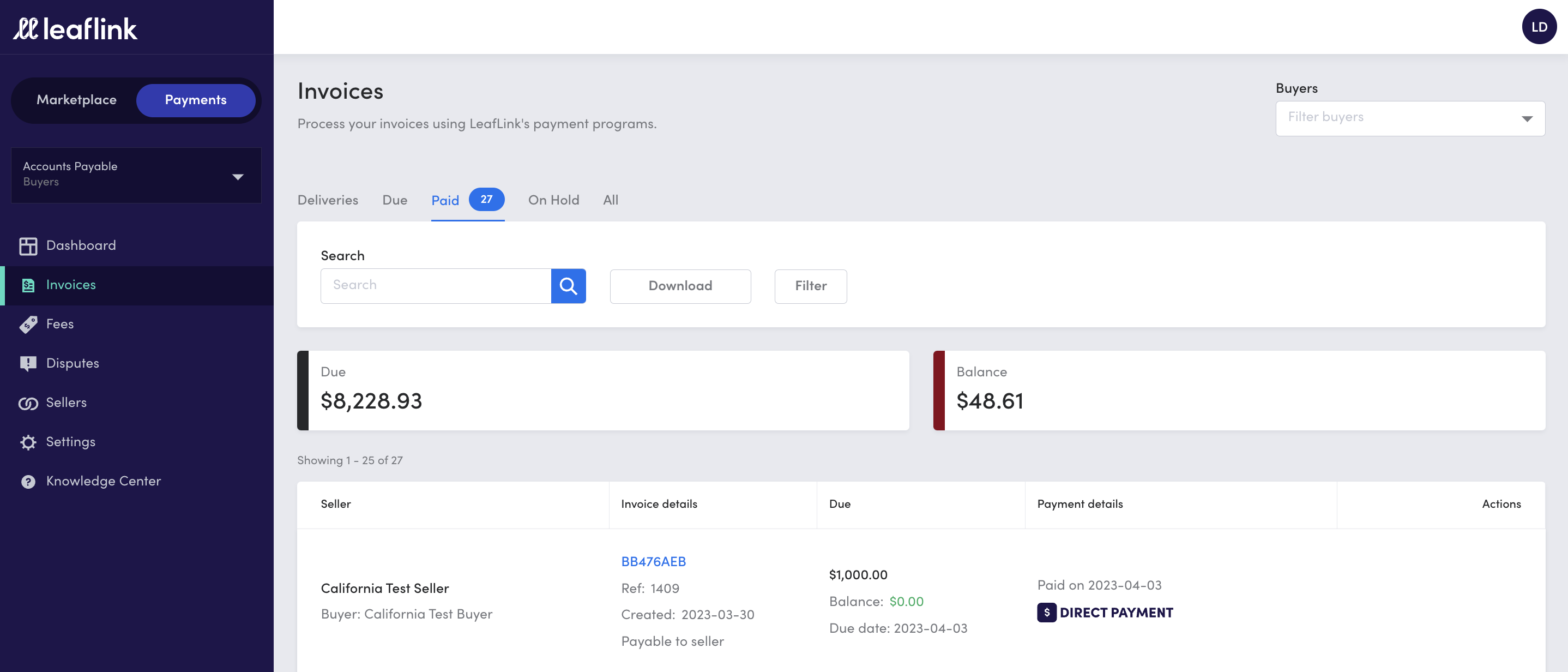Screen dimensions: 1568x672
Task: Go to Disputes in sidebar
Action: (136, 364)
